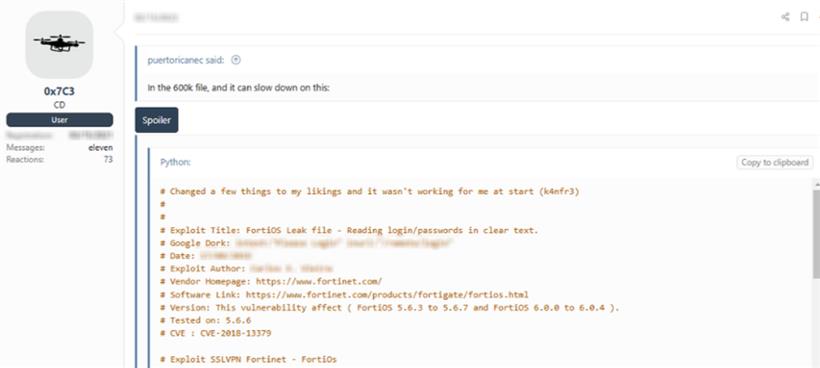Select the User role badge
Image resolution: width=820 pixels, height=368 pixels.
click(x=60, y=120)
